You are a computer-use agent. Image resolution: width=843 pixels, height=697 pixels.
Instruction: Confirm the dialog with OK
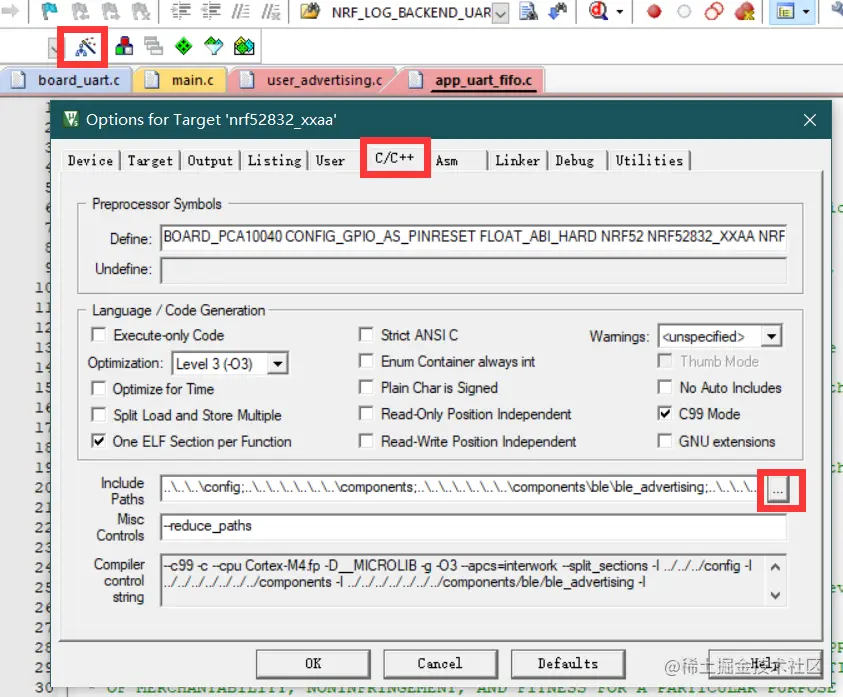click(313, 664)
